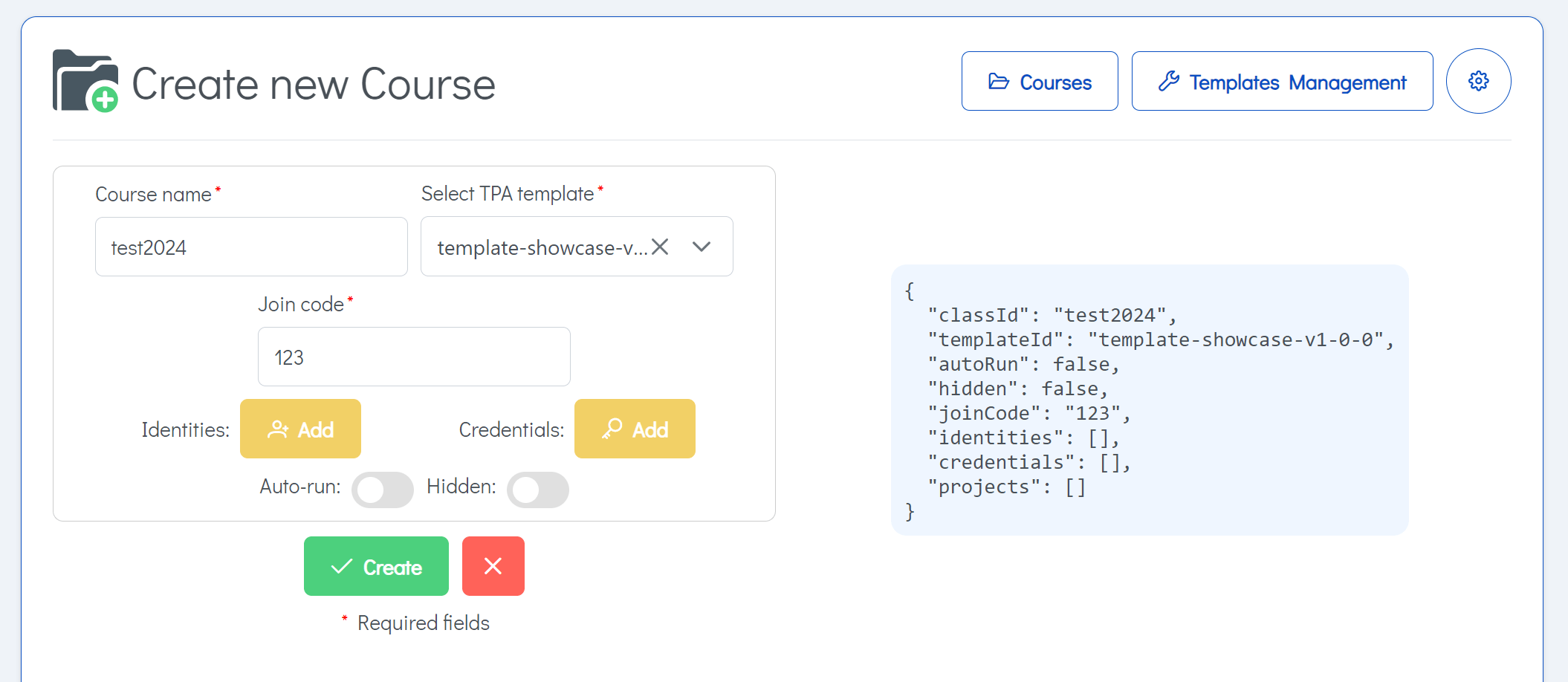
Task: Add a new credential
Action: (x=635, y=429)
